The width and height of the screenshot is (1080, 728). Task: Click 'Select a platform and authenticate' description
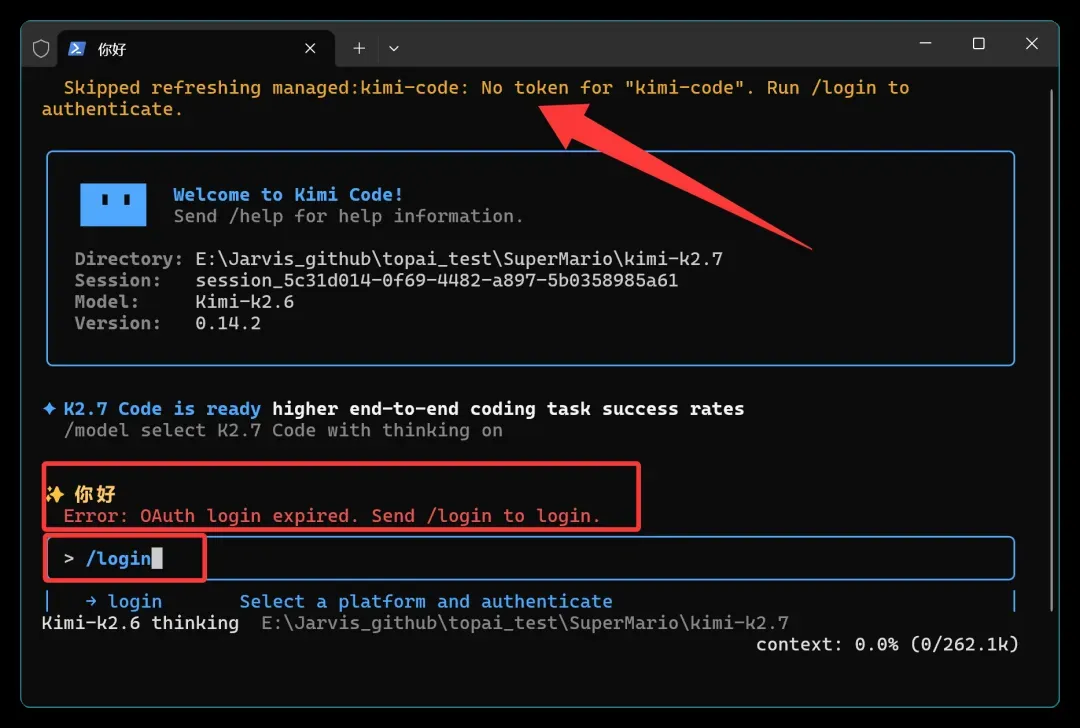[x=426, y=601]
